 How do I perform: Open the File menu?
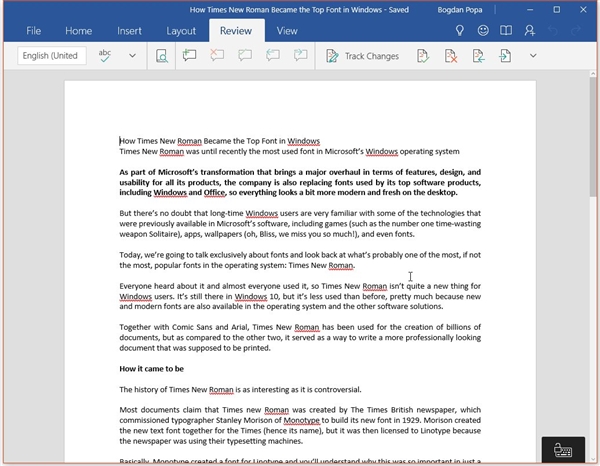point(33,31)
